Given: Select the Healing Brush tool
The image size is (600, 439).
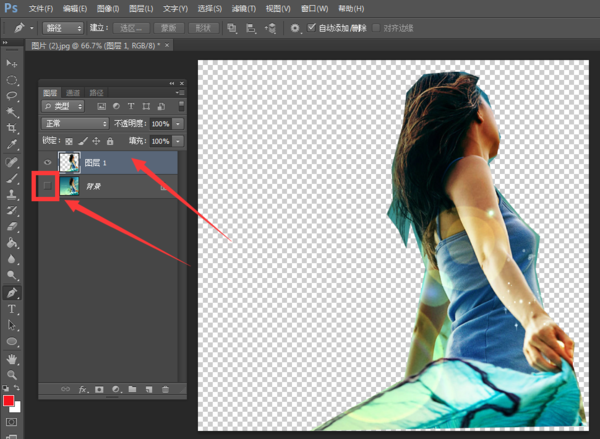Looking at the screenshot, I should click(11, 162).
